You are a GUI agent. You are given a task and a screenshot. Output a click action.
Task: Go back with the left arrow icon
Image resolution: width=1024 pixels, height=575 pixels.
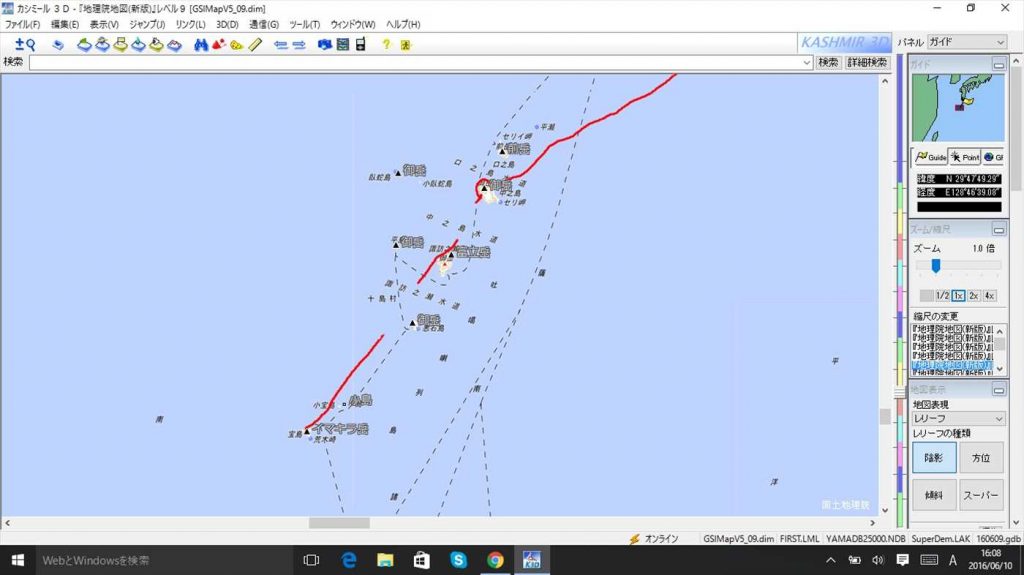tap(281, 45)
